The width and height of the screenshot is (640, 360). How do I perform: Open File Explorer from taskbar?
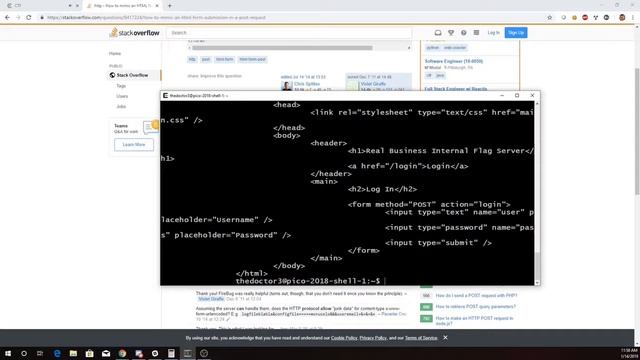point(73,353)
